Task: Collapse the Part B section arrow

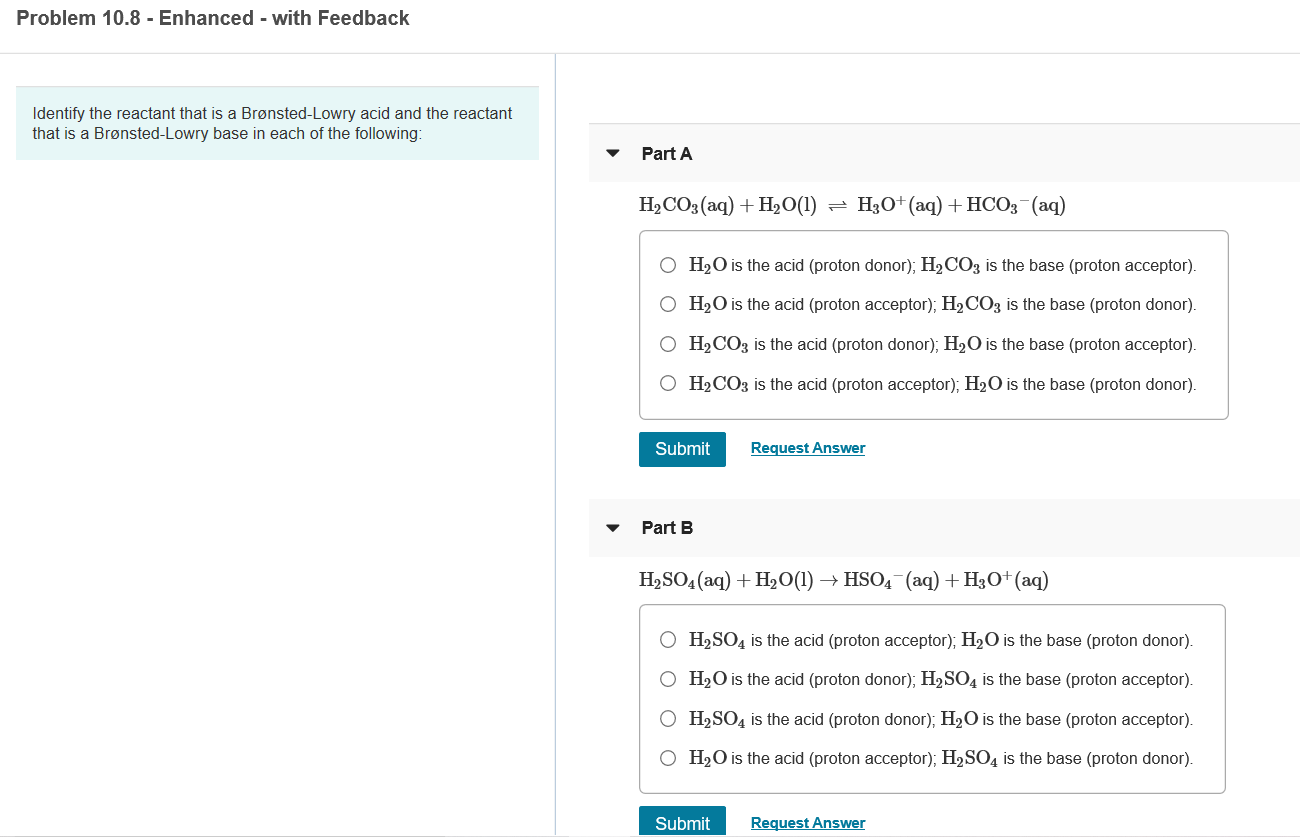Action: coord(613,528)
